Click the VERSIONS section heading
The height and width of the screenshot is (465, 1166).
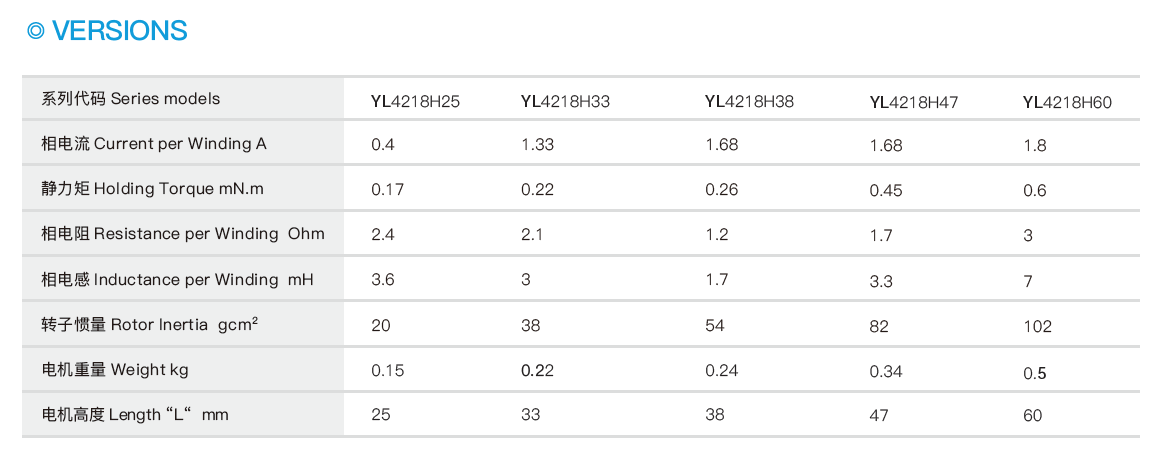pos(119,31)
